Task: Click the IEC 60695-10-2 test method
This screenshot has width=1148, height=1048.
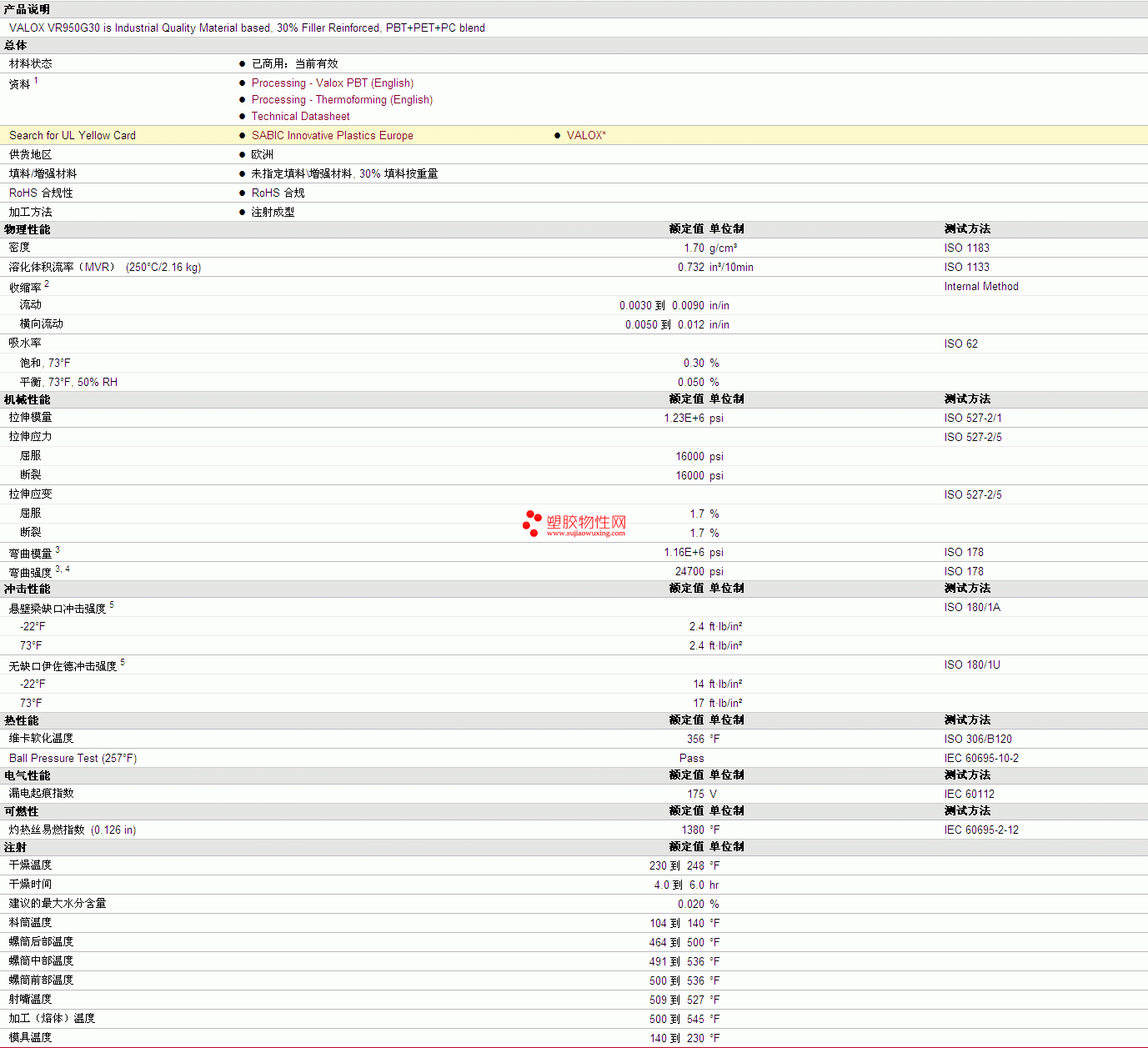Action: click(x=981, y=759)
